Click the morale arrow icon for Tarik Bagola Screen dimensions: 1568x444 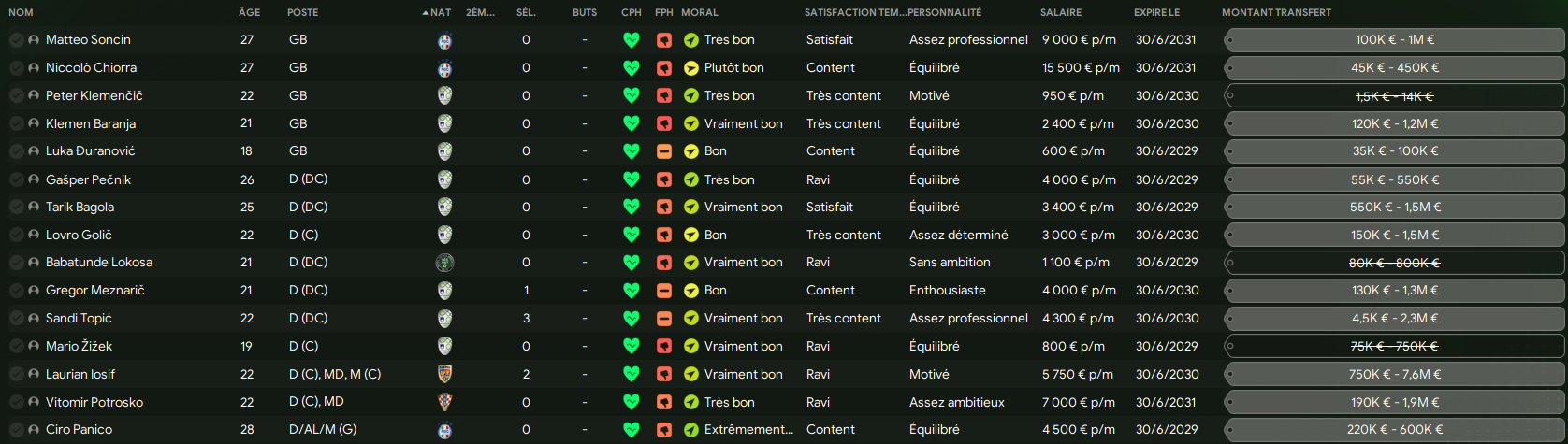[x=691, y=208]
